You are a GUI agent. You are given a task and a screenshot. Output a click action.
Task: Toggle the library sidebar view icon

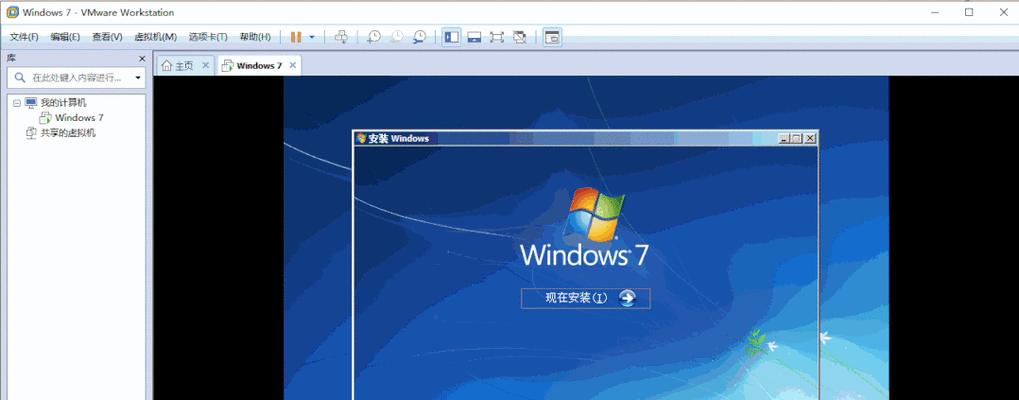(x=451, y=37)
